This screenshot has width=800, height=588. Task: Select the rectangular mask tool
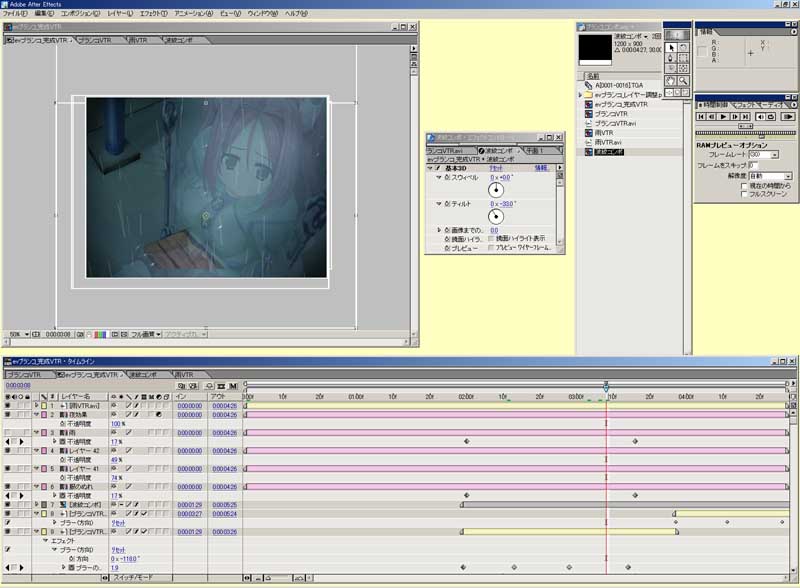point(683,58)
